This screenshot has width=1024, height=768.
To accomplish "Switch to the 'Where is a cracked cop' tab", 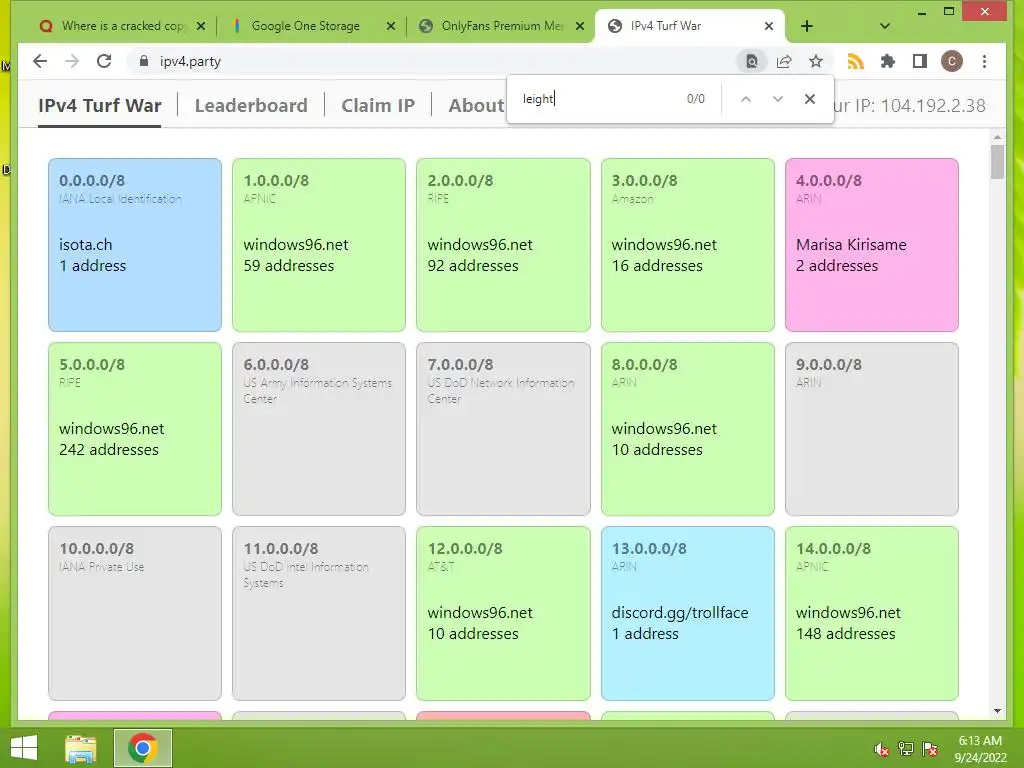I will click(121, 26).
